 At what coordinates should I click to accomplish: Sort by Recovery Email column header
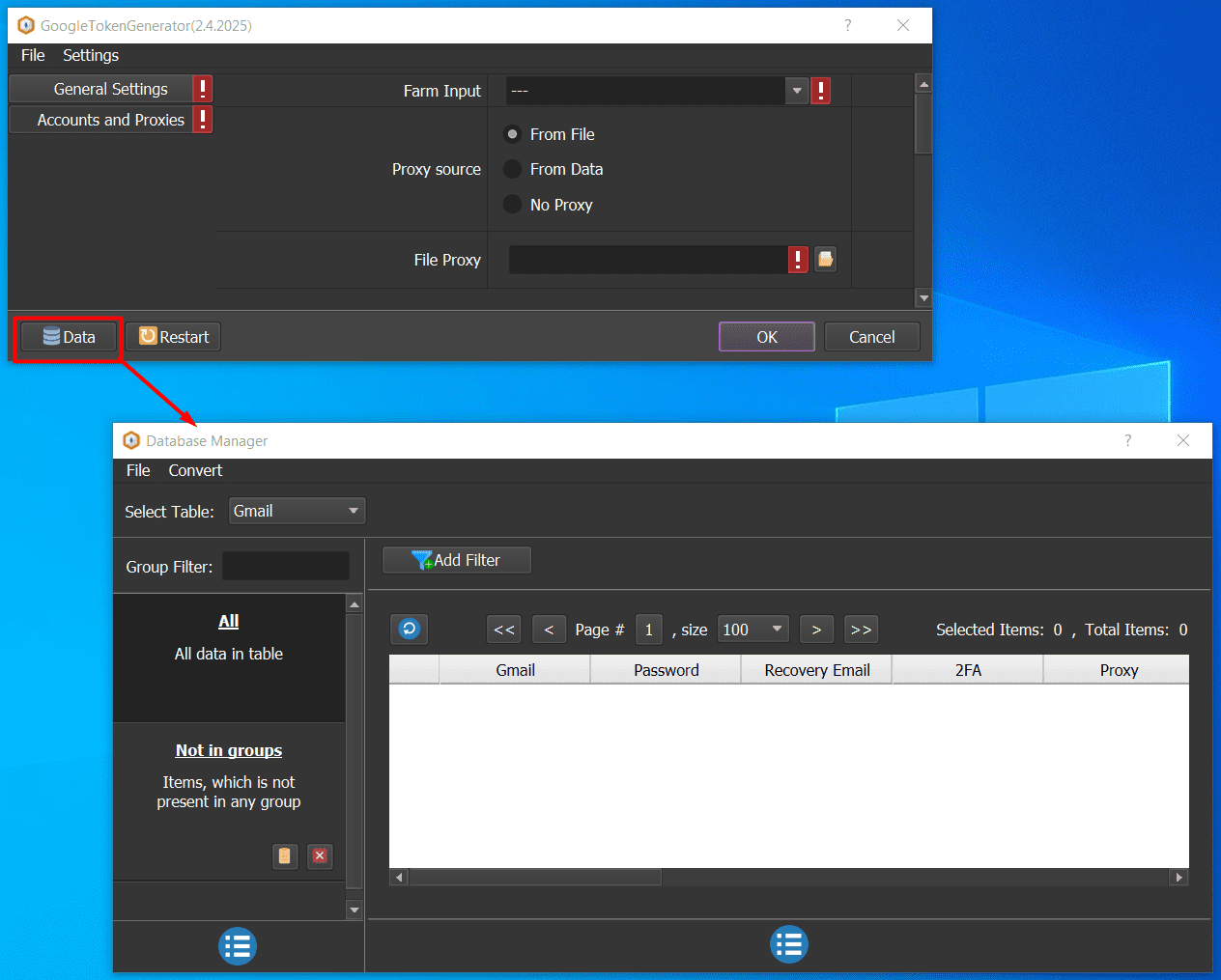817,670
